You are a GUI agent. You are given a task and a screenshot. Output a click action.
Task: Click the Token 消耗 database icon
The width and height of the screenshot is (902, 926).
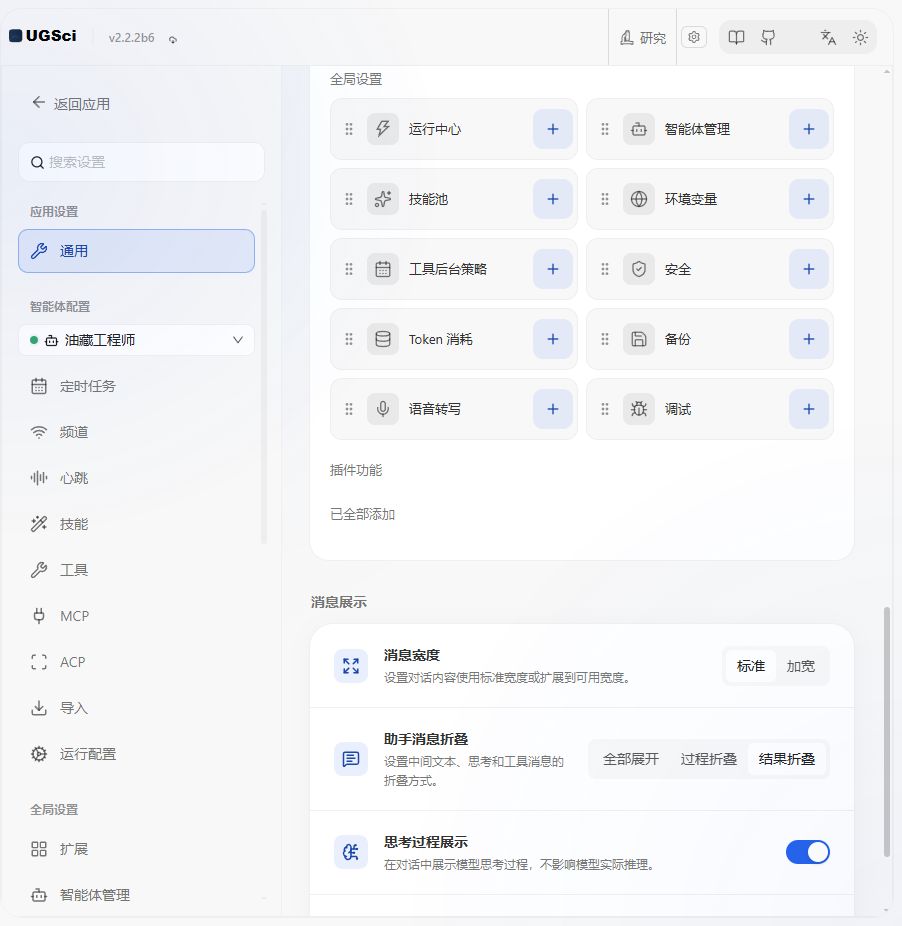click(x=383, y=339)
